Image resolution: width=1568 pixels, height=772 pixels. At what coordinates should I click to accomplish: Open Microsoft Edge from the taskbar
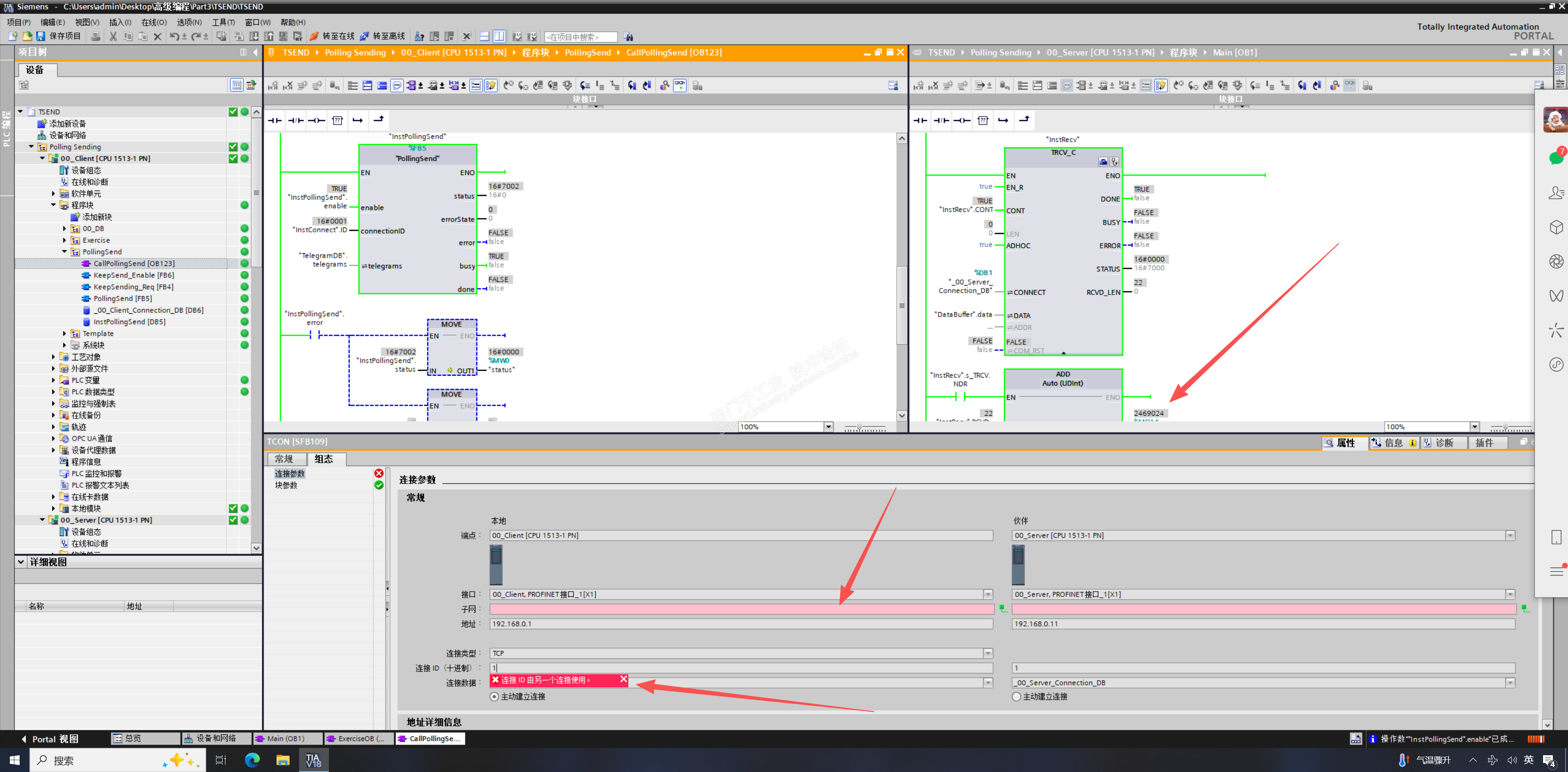[x=252, y=760]
